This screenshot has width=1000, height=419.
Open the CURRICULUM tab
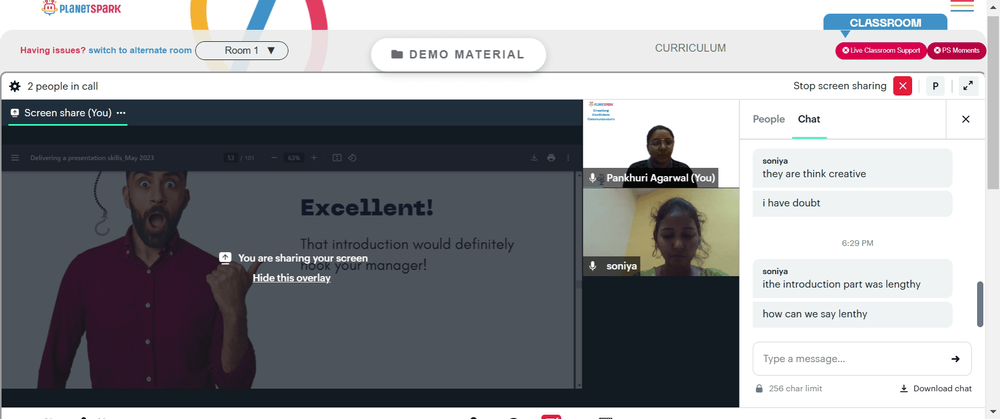tap(690, 48)
